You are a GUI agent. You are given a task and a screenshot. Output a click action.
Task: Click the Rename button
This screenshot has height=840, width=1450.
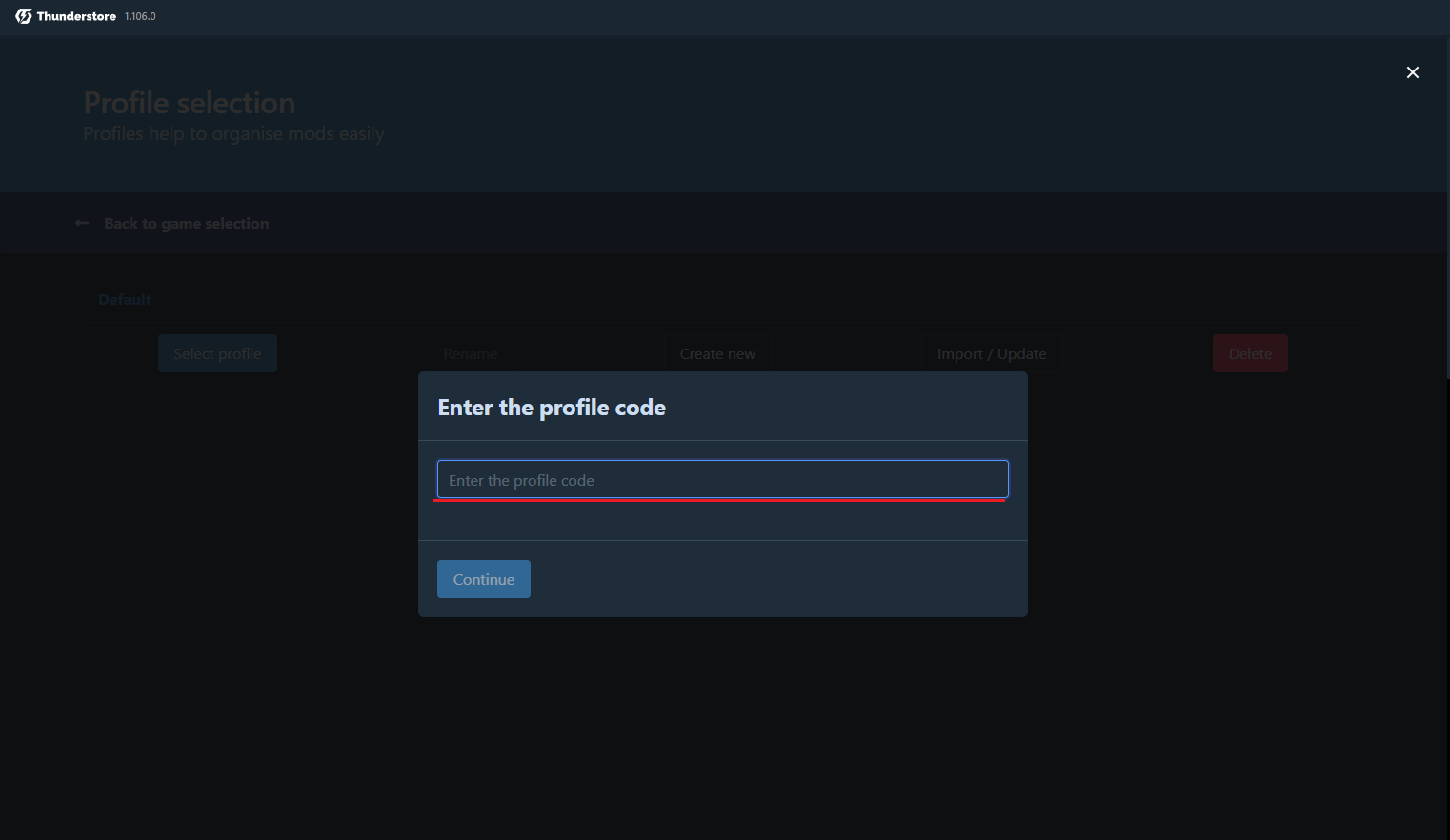[470, 353]
